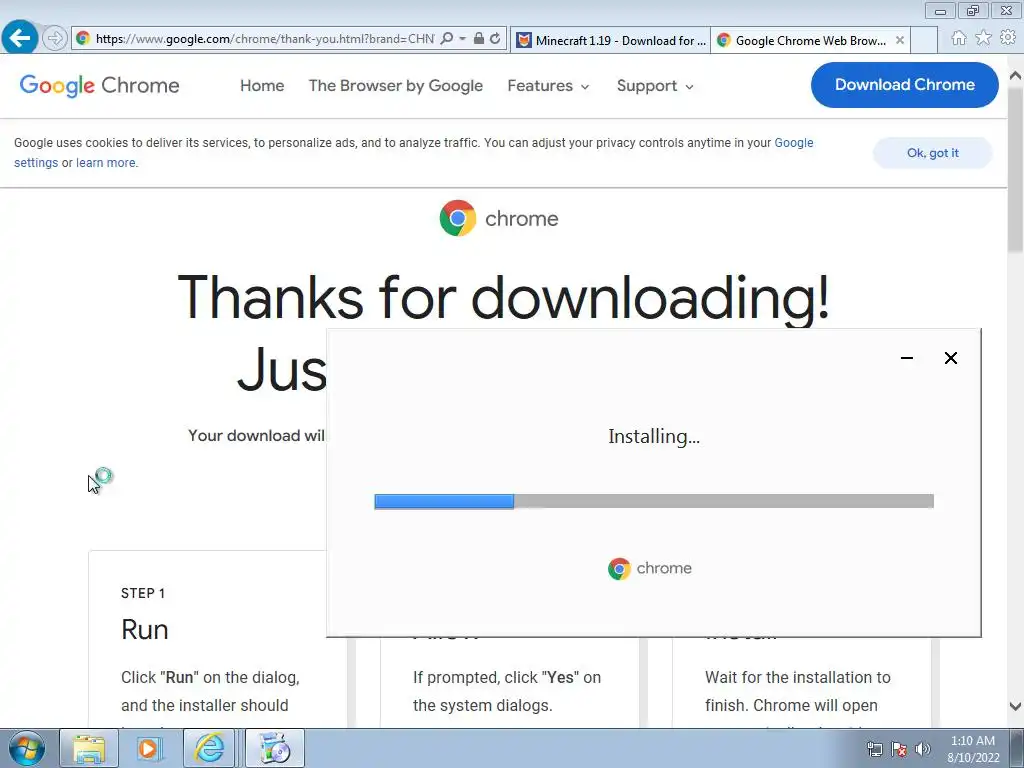Click the network icon in the system tray

(x=874, y=749)
